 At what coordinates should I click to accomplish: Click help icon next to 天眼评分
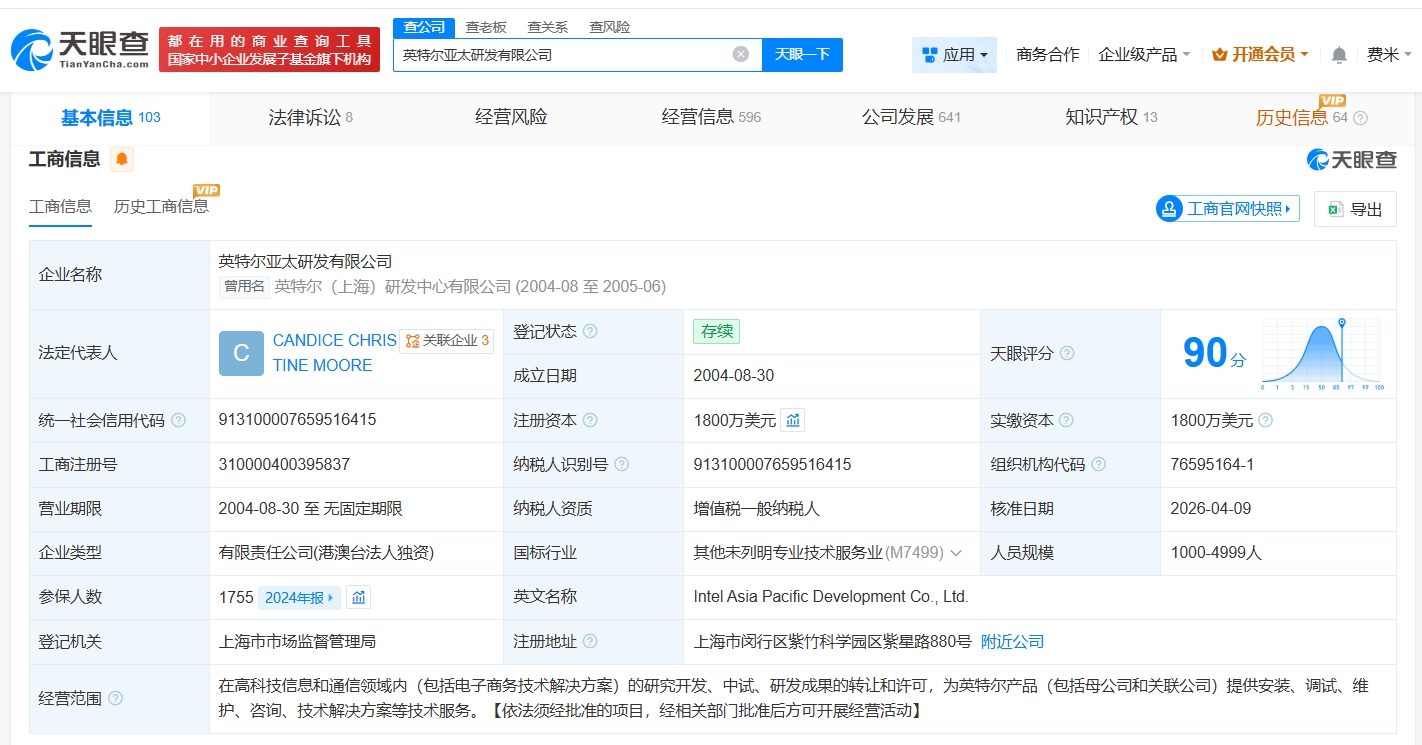point(1067,354)
